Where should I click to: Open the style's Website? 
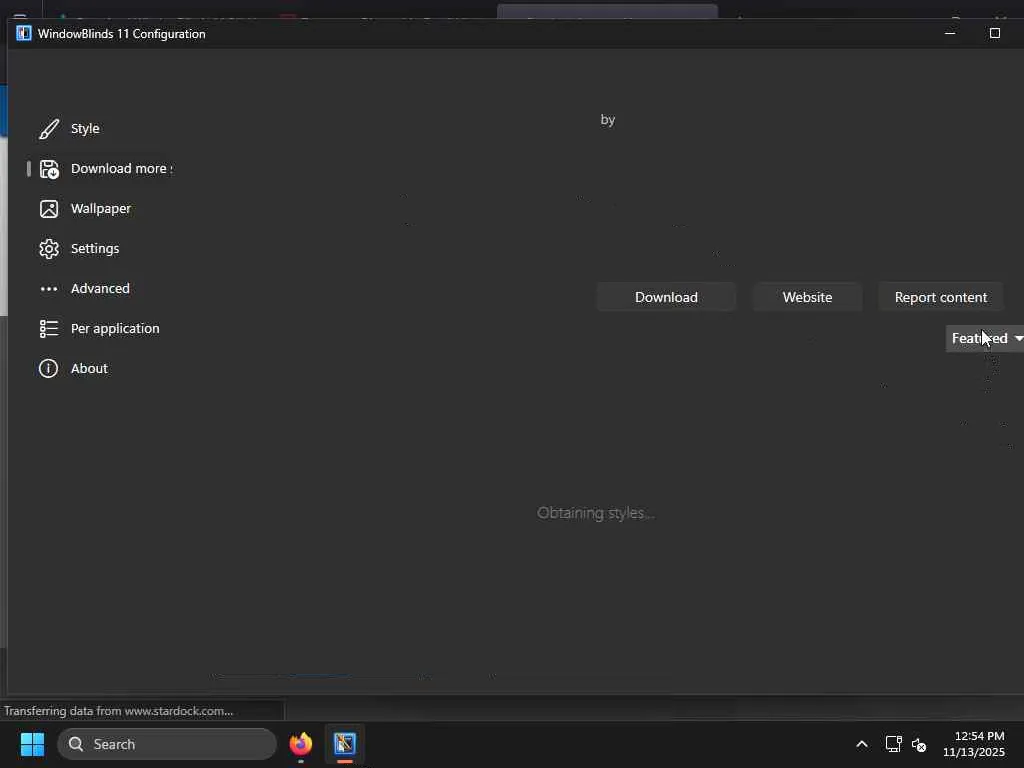807,297
